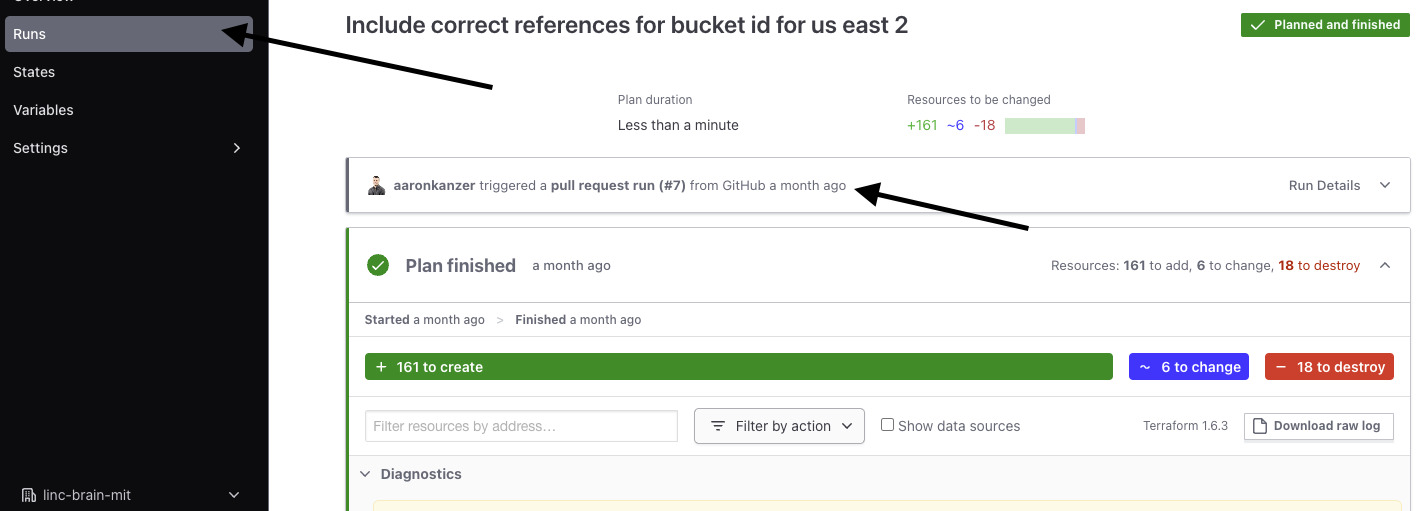Expand the Settings sidebar submenu
The image size is (1424, 511).
(x=236, y=148)
